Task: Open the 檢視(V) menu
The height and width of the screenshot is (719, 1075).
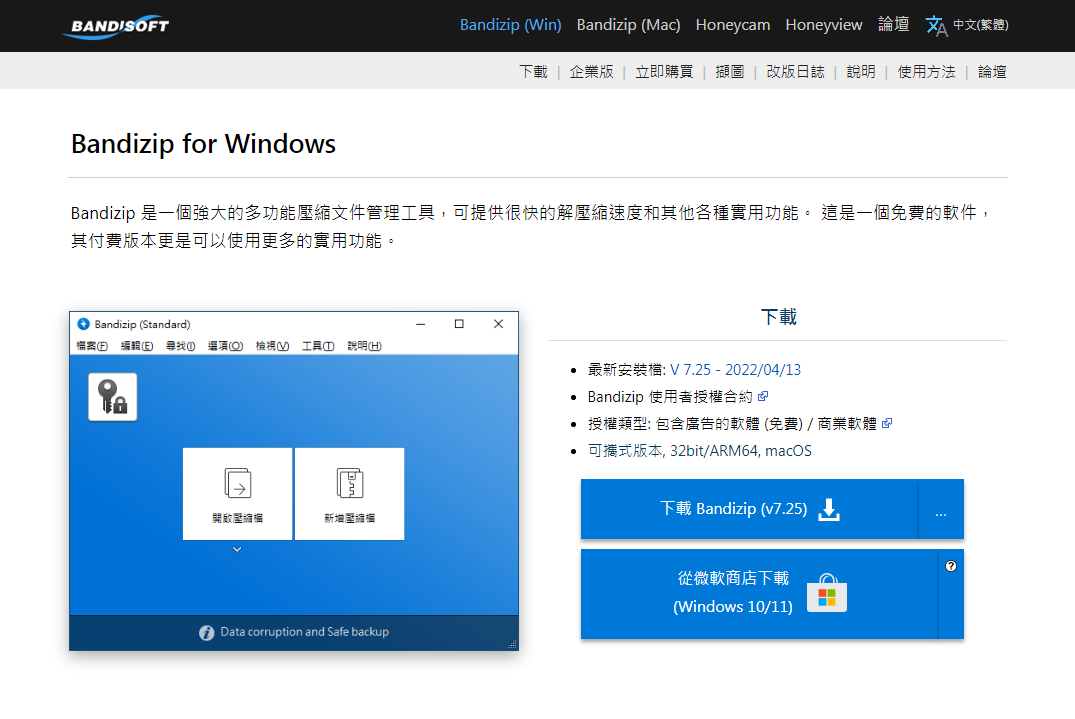Action: tap(272, 346)
